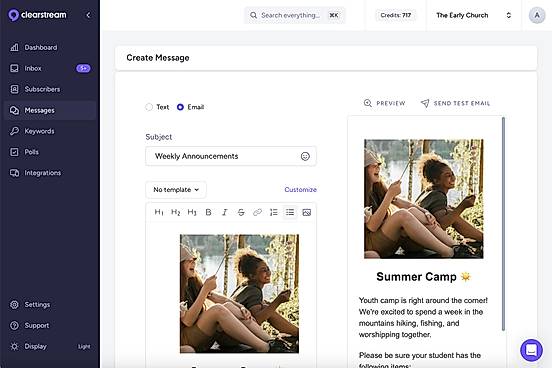The width and height of the screenshot is (552, 368).
Task: Click in the Search everything field
Action: pos(295,15)
